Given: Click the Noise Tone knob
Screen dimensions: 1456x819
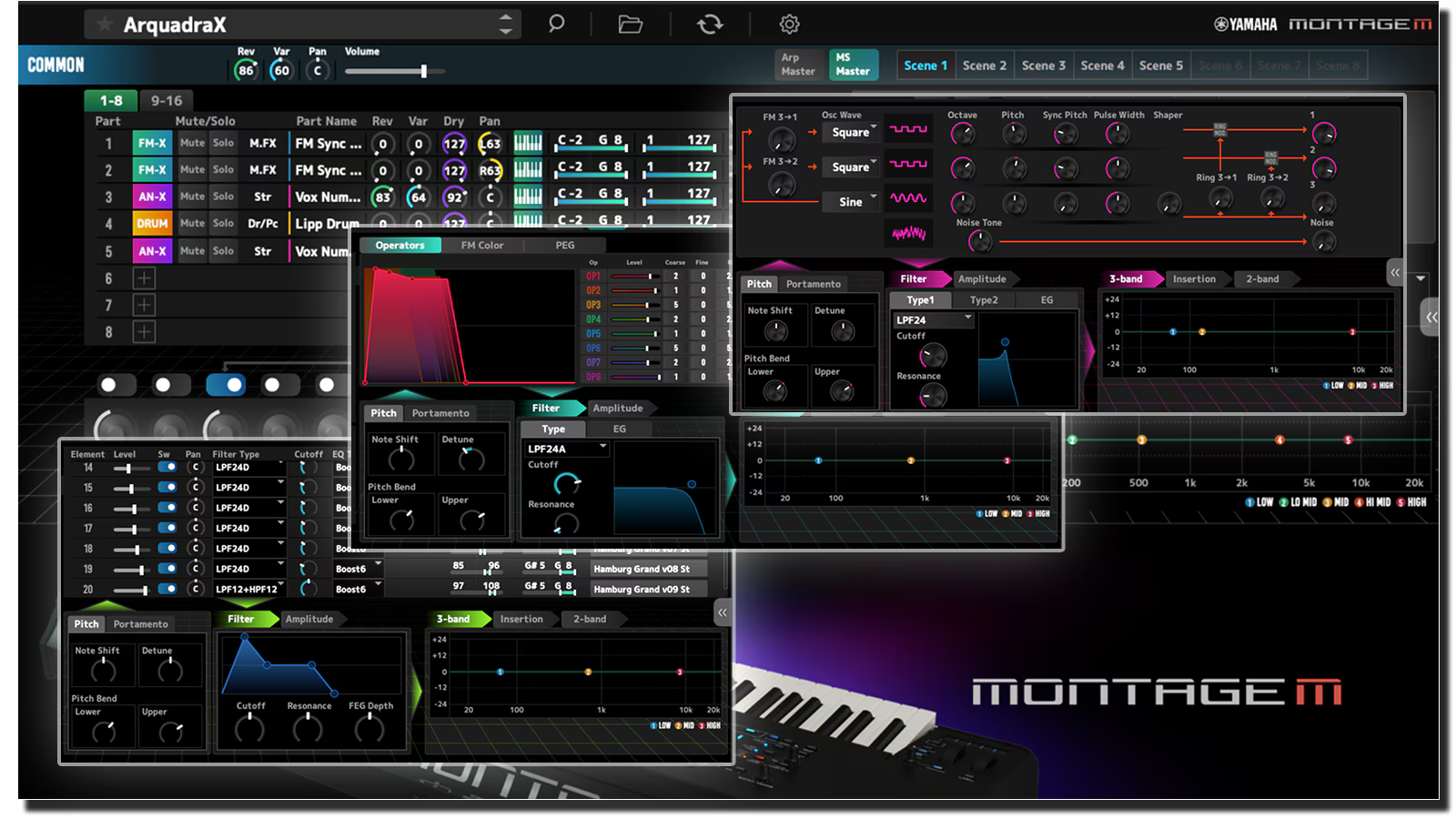Looking at the screenshot, I should pyautogui.click(x=979, y=241).
